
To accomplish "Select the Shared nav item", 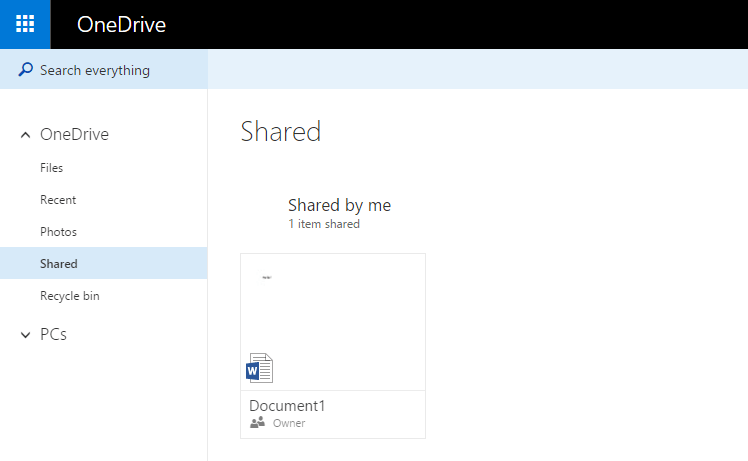I will tap(104, 263).
